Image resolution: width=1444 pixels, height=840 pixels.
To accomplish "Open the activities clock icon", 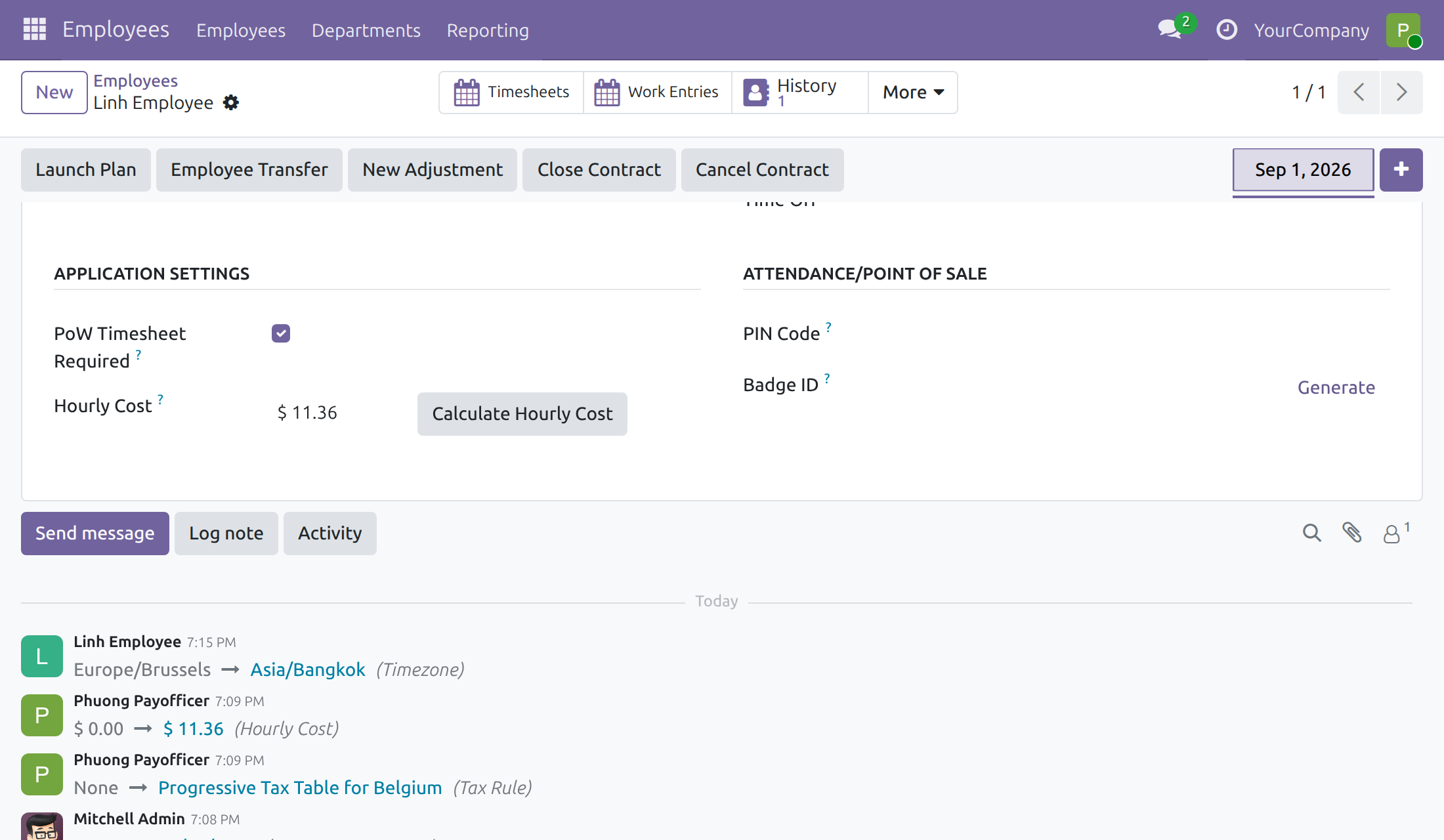I will click(x=1226, y=30).
